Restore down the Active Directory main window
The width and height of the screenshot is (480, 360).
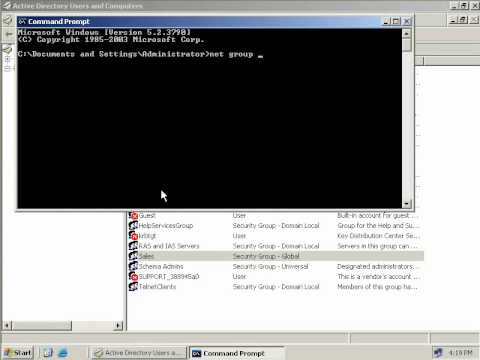pyautogui.click(x=464, y=6)
